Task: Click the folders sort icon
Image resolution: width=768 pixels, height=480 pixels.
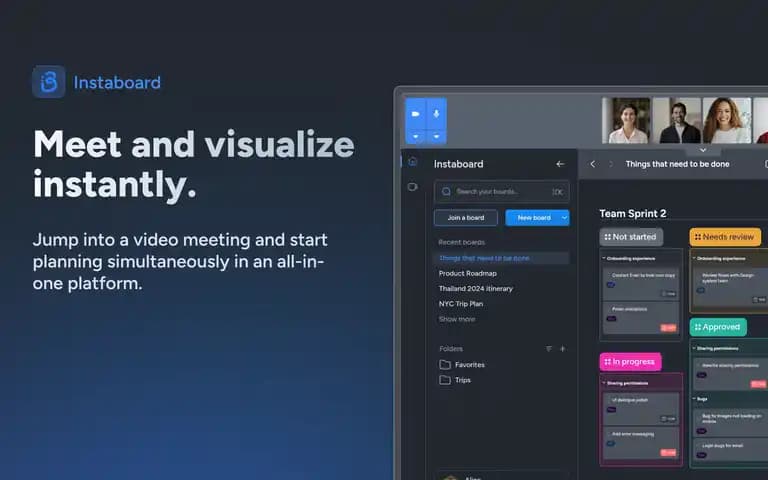Action: [549, 349]
